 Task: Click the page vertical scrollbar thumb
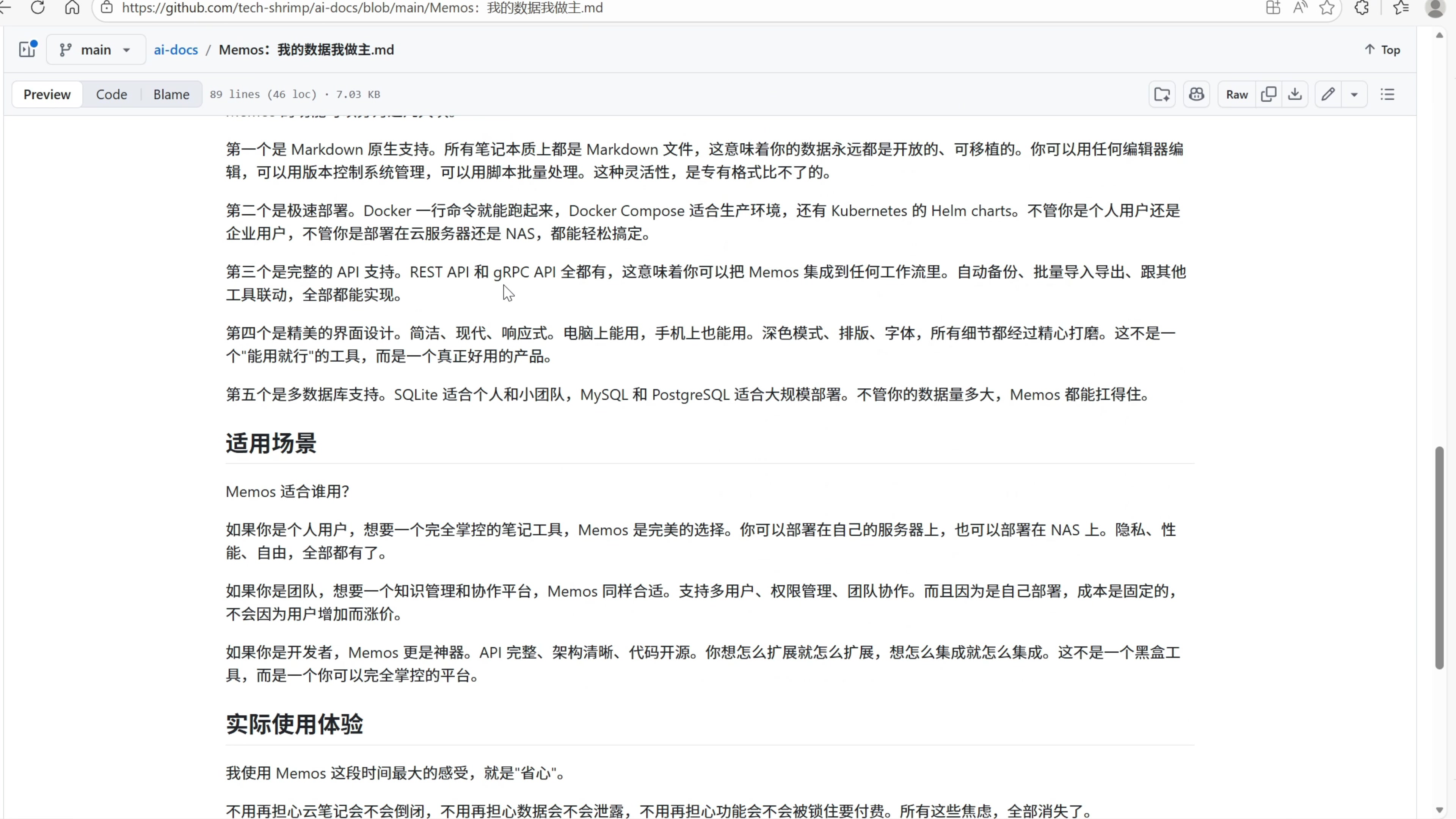(x=1439, y=557)
